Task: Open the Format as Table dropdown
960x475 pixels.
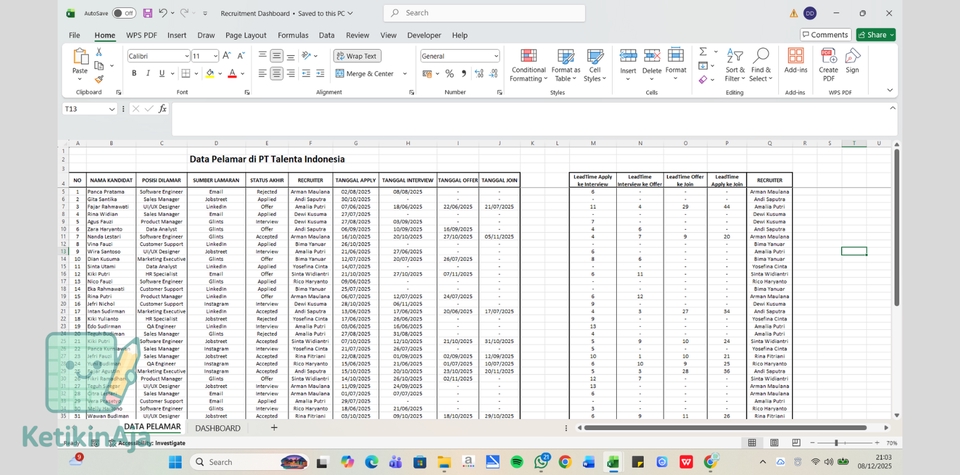Action: tap(566, 65)
